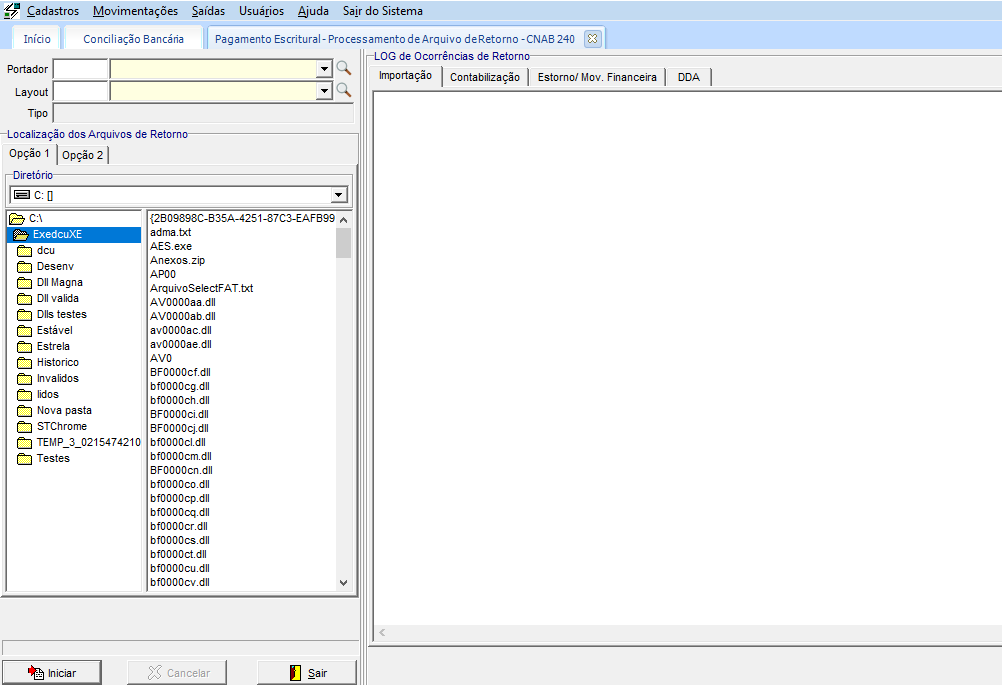Click the magnifier icon next to Portador
1002x685 pixels.
(343, 68)
